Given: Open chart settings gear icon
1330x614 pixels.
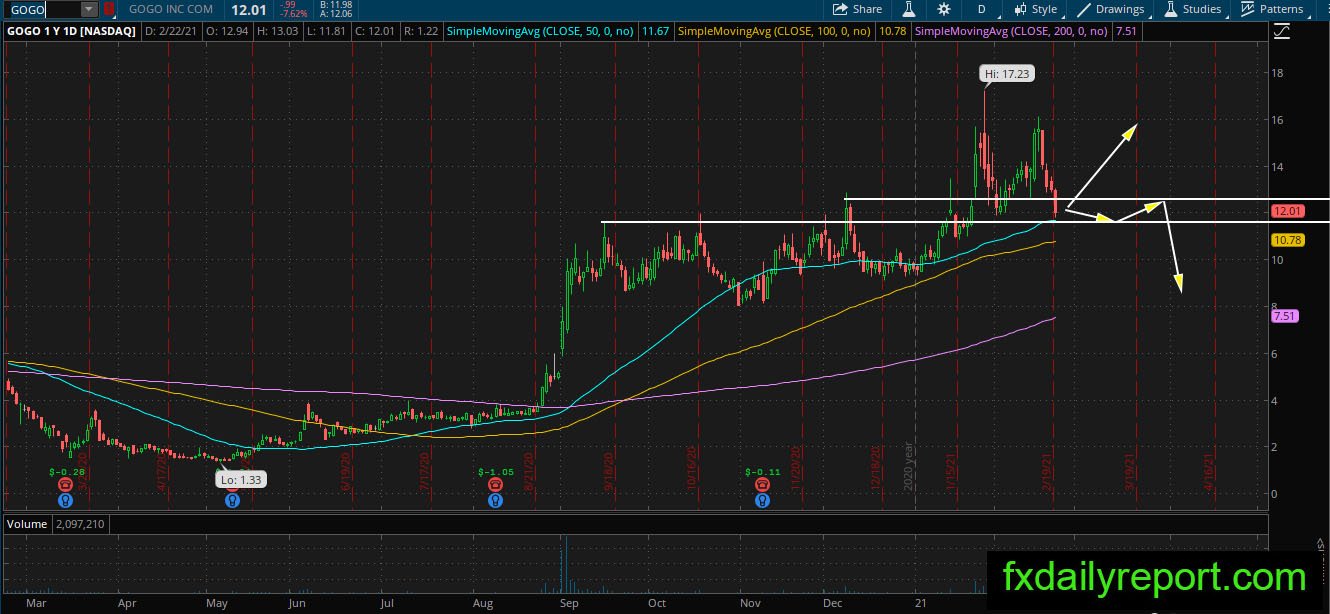Looking at the screenshot, I should (x=944, y=9).
